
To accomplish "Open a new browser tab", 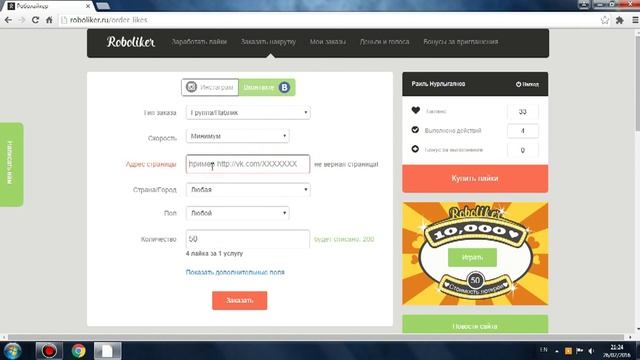I will point(102,6).
